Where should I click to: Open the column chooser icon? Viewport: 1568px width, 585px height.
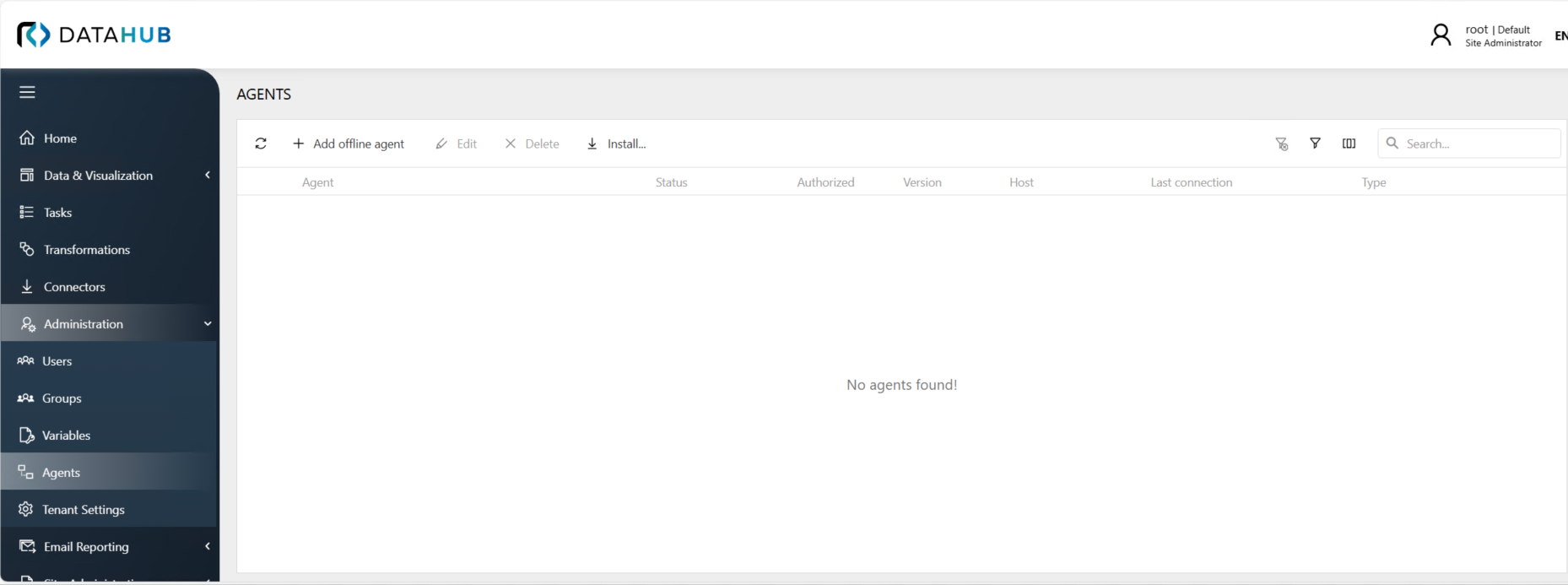(x=1349, y=144)
